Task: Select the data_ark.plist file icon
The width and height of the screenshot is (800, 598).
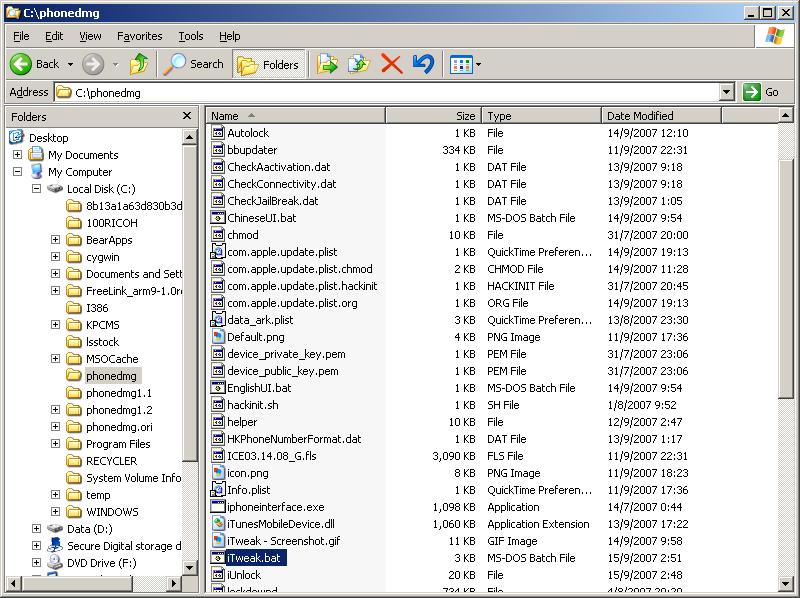Action: click(218, 320)
